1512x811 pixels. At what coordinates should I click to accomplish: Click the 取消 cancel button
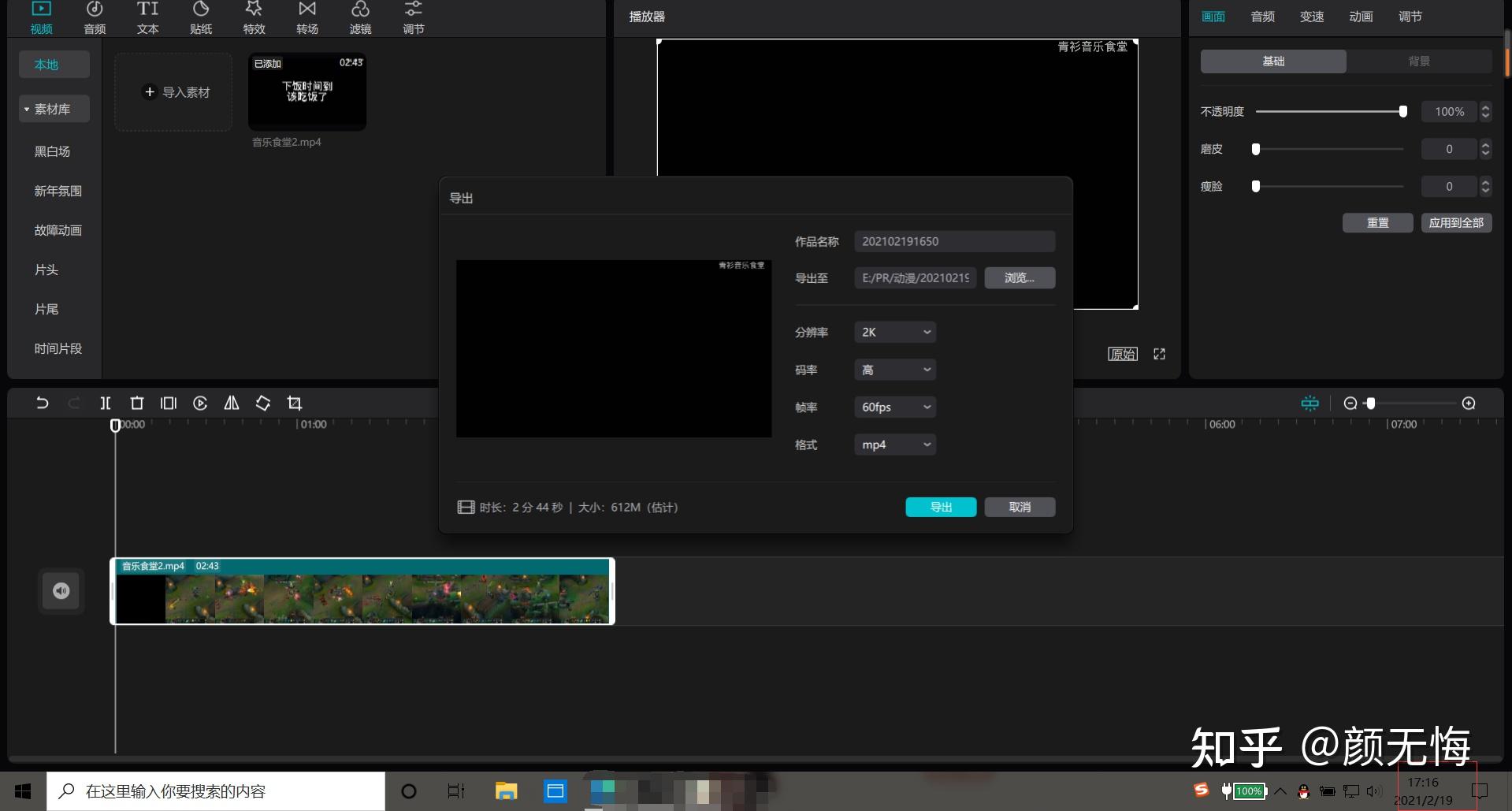pos(1020,508)
